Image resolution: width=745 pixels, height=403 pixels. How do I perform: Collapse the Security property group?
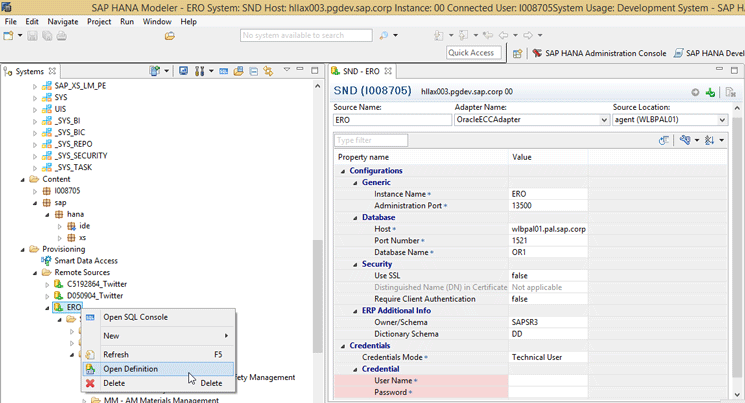click(x=355, y=265)
